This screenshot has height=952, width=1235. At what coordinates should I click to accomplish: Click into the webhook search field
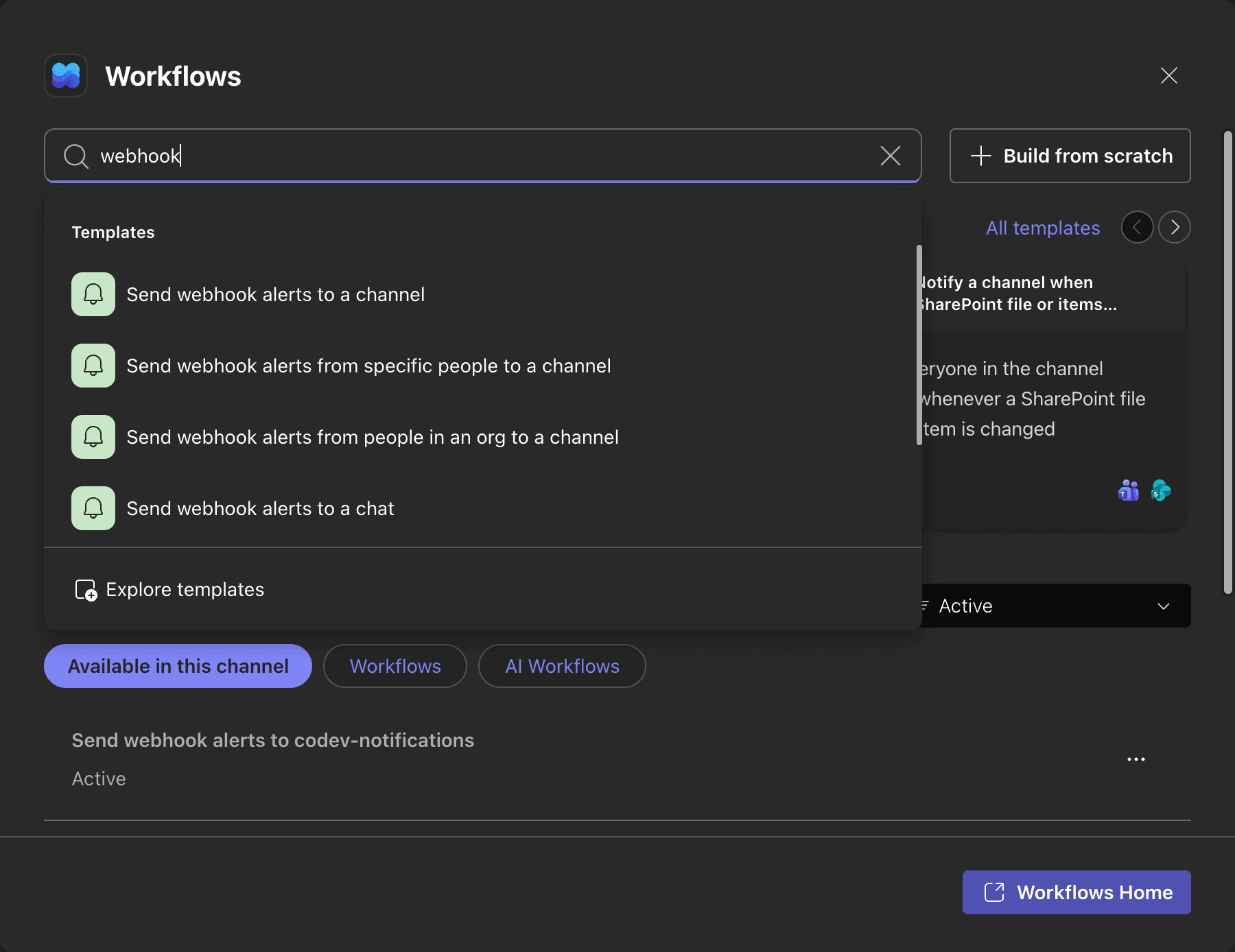pyautogui.click(x=482, y=156)
